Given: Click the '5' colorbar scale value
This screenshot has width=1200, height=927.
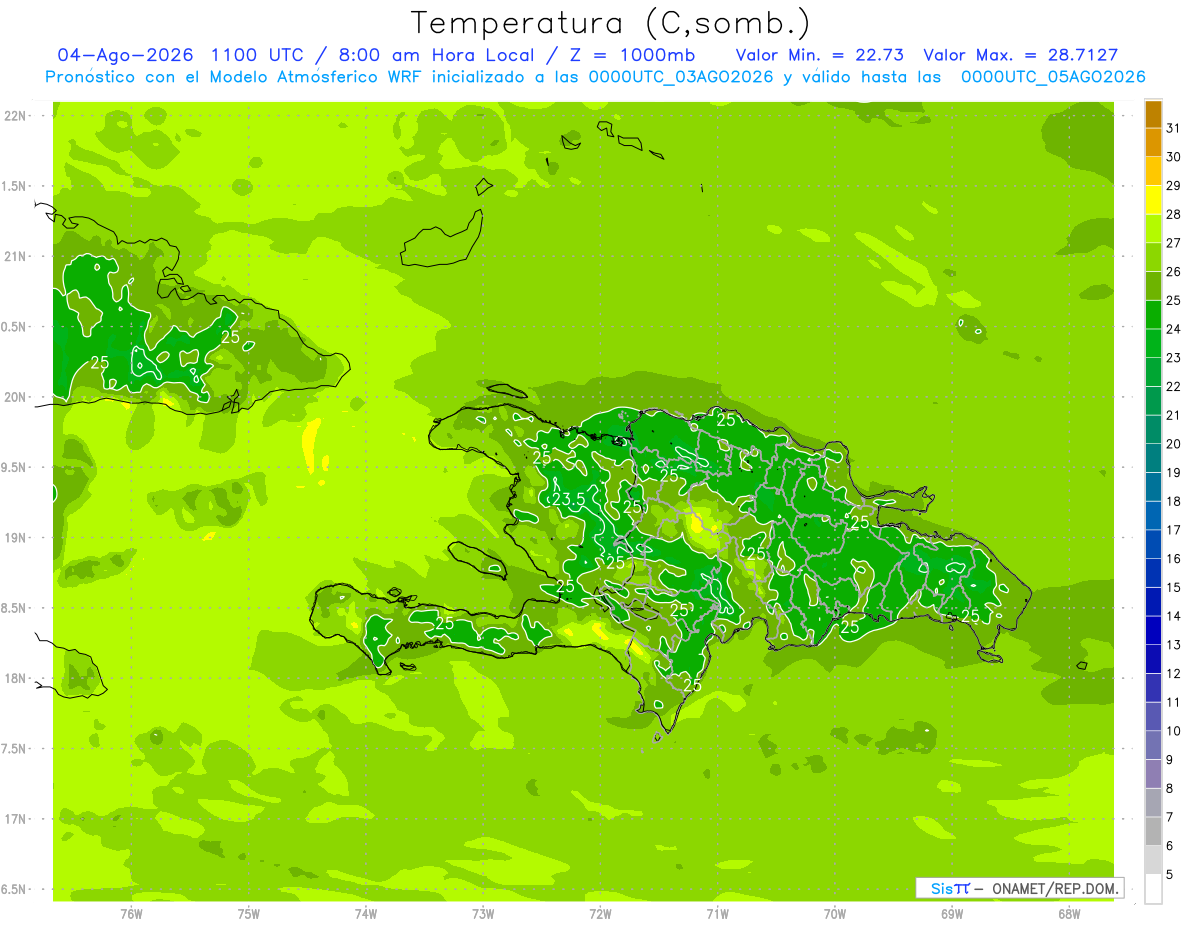Looking at the screenshot, I should pyautogui.click(x=1171, y=875).
